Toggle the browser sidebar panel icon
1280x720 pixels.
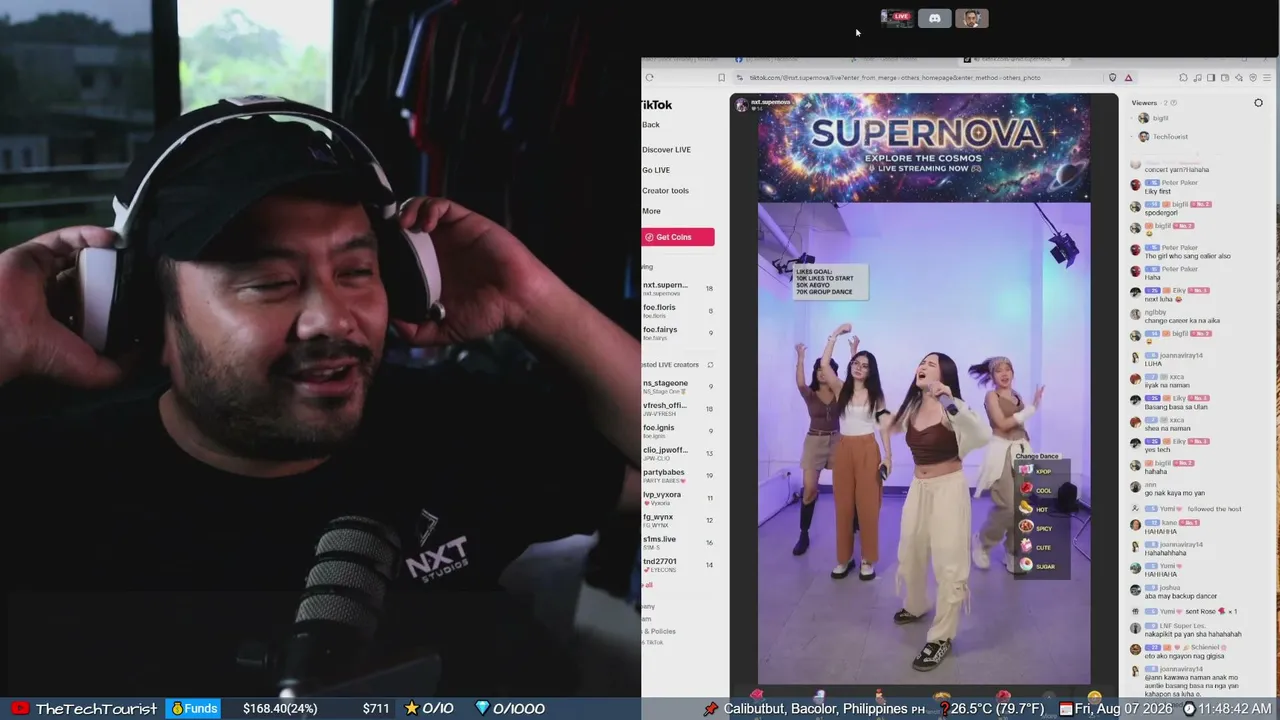(1211, 78)
